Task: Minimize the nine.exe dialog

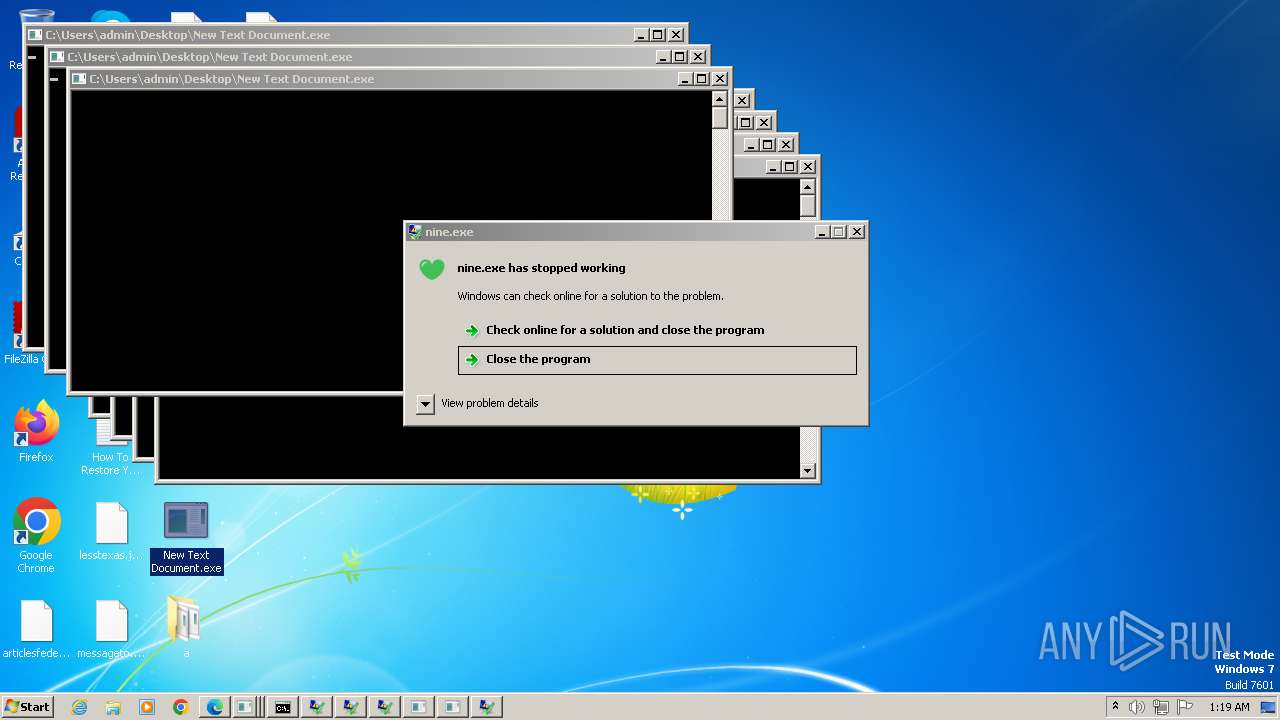Action: click(821, 232)
